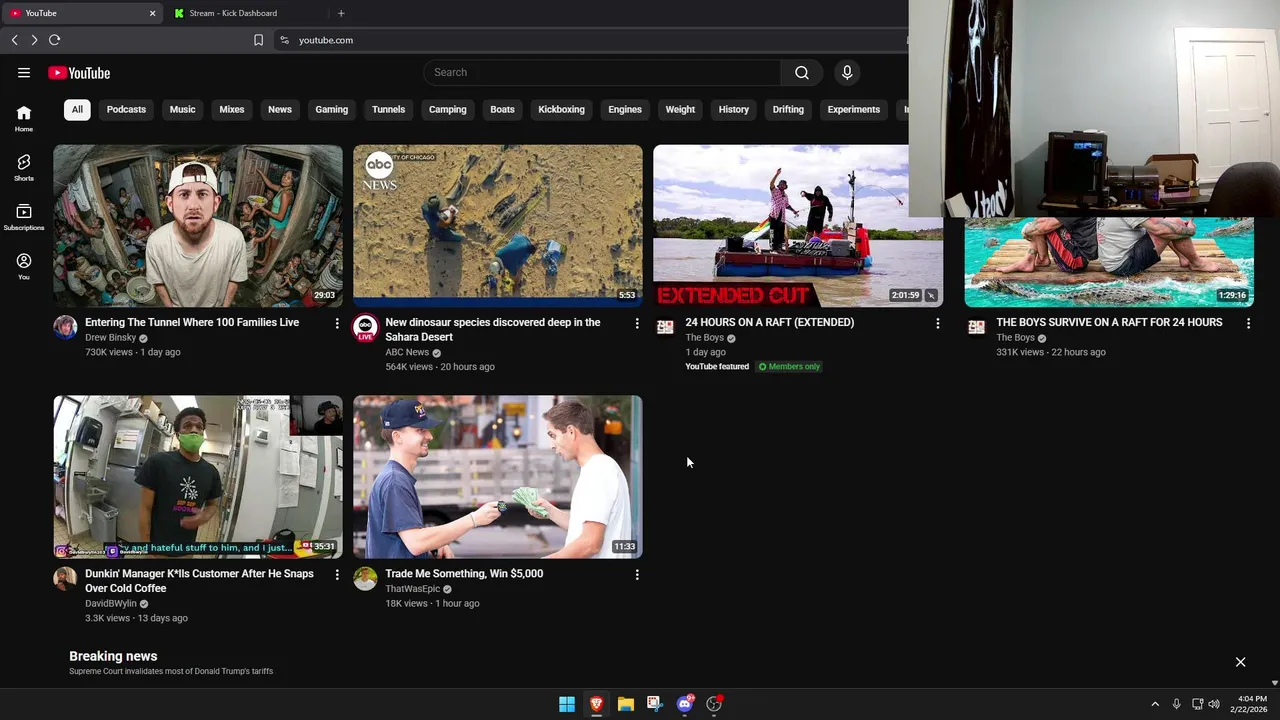
Task: Open title 24 HOURS ON A RAFT (EXTENDED)
Action: 770,322
